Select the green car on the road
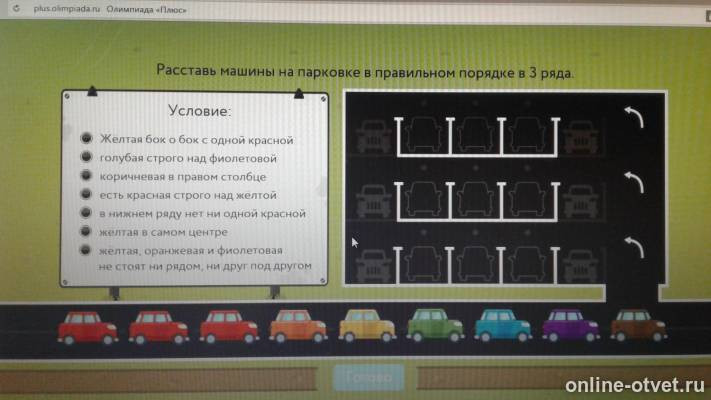The image size is (711, 400). coord(435,325)
